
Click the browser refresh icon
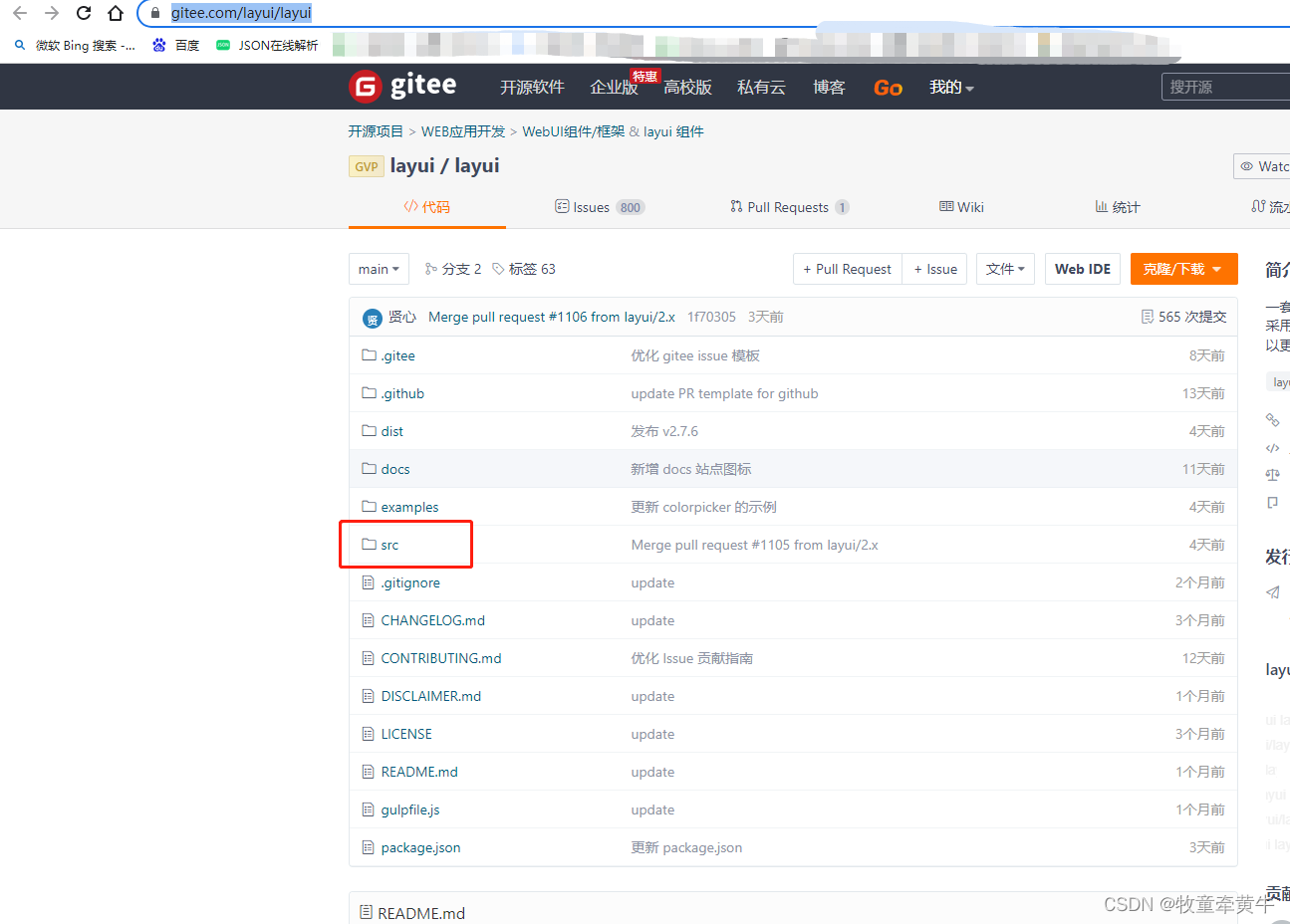(82, 14)
